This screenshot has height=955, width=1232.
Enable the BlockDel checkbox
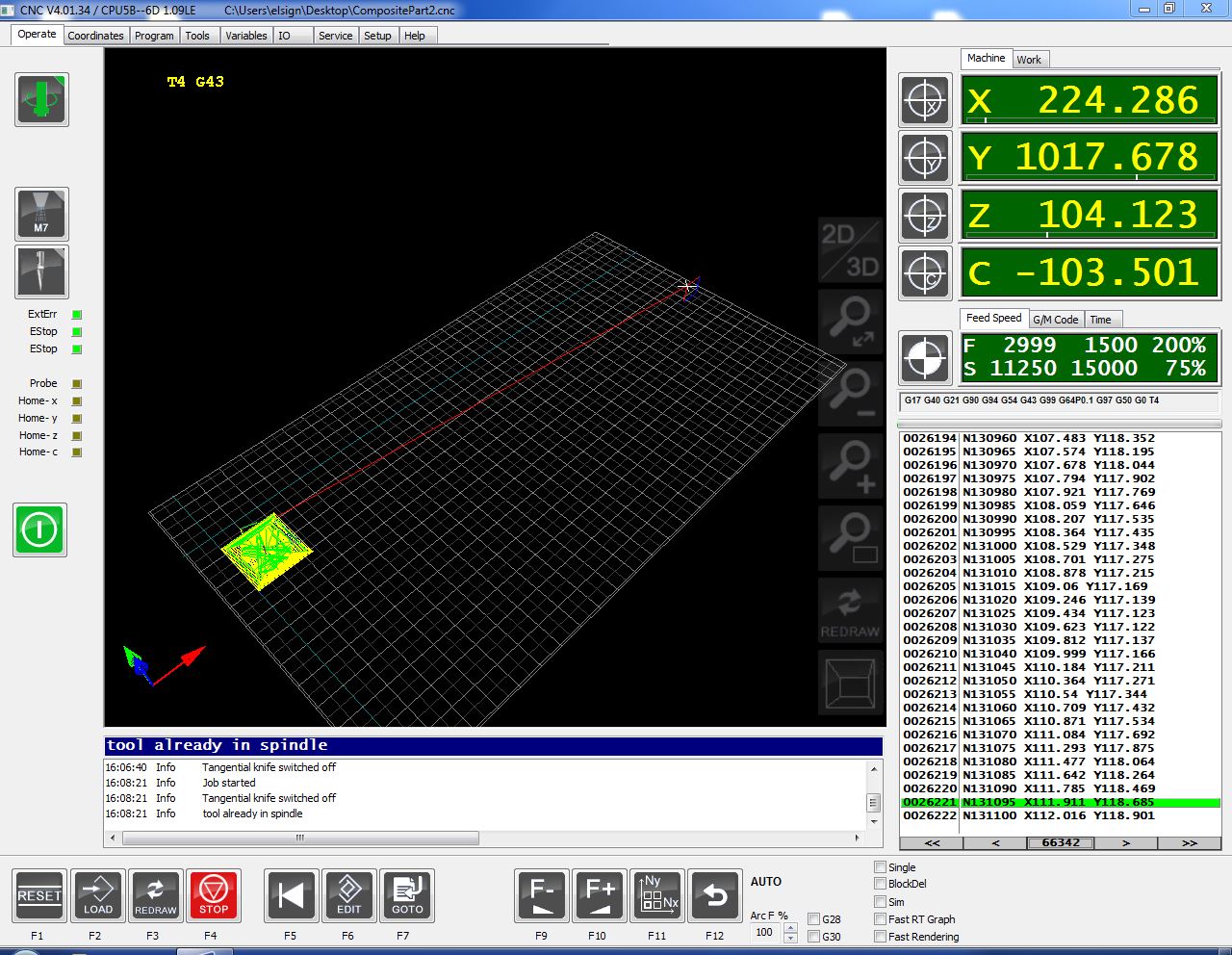pos(880,883)
